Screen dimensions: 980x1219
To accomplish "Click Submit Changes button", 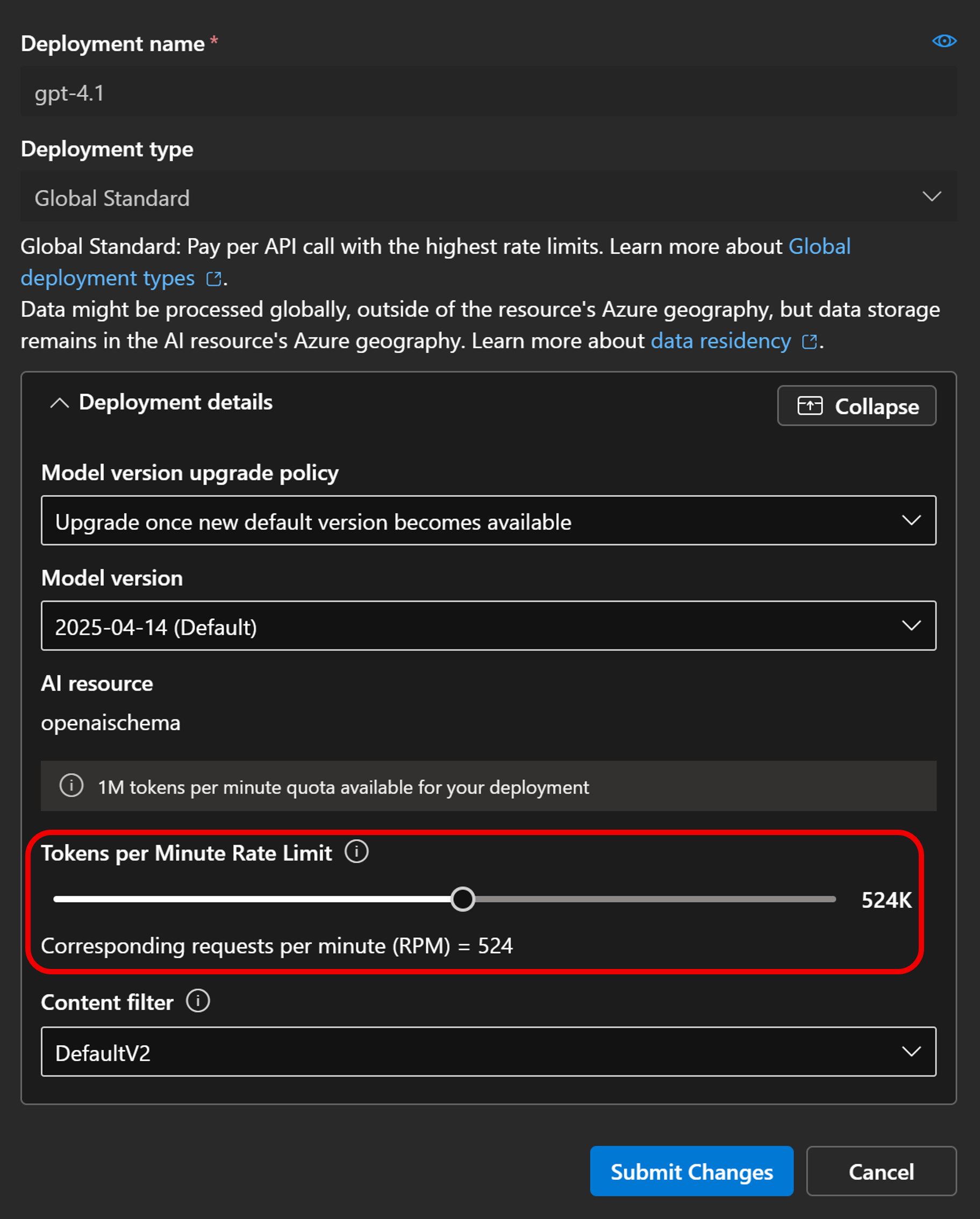I will (691, 1172).
